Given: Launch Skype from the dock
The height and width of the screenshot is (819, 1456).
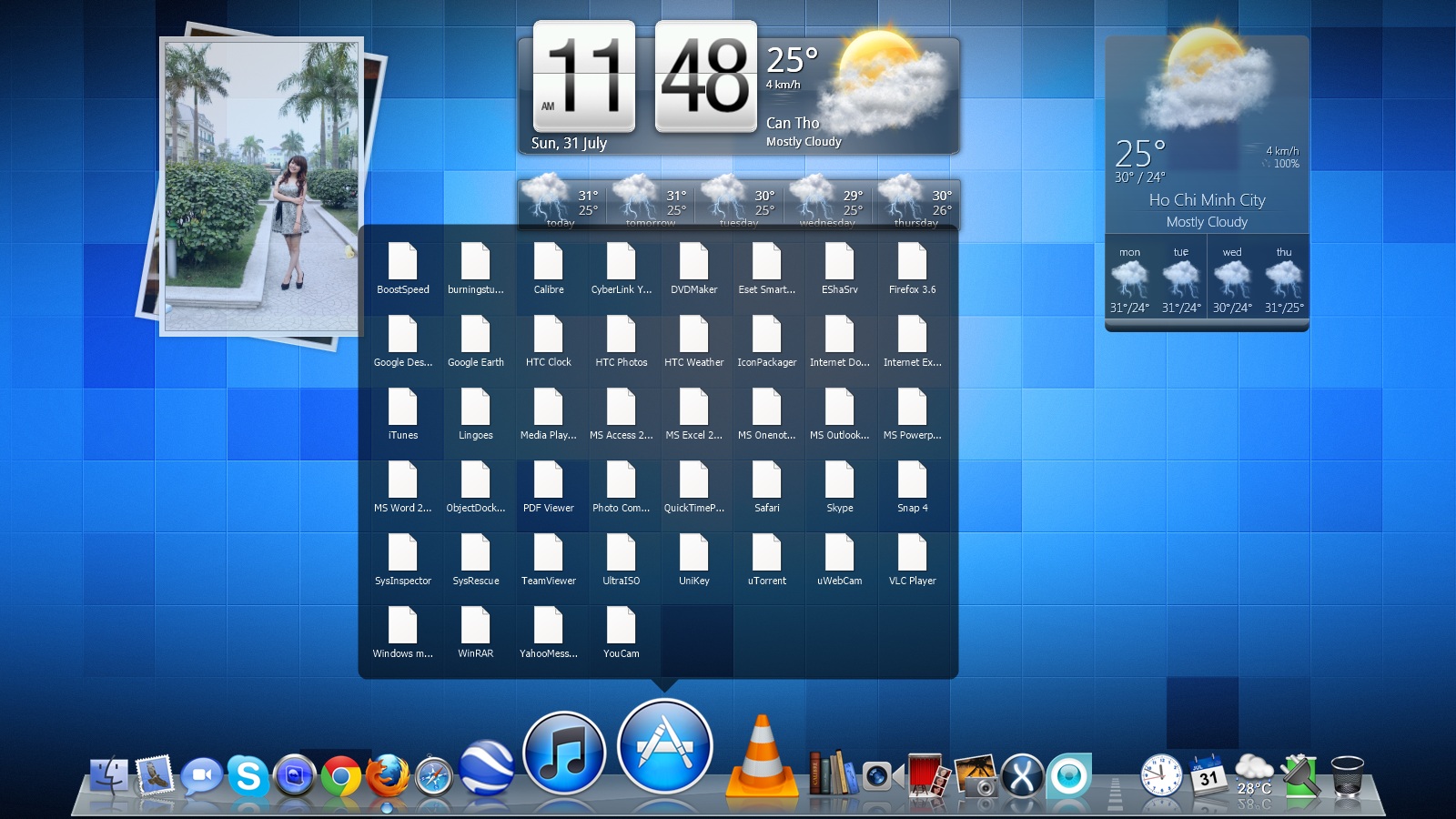Looking at the screenshot, I should tap(248, 777).
